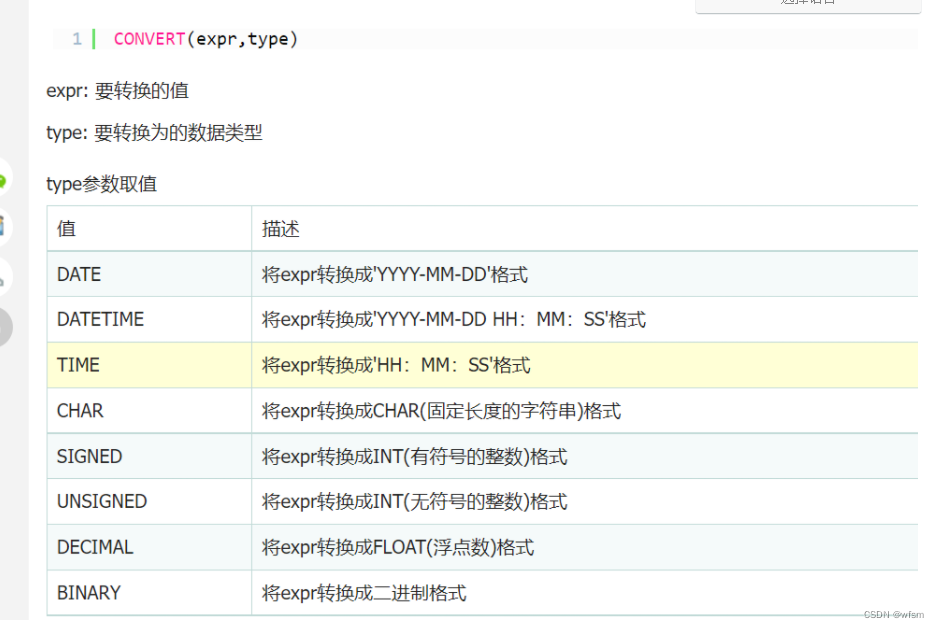Click the '值' table header
This screenshot has width=939, height=628.
tap(149, 229)
